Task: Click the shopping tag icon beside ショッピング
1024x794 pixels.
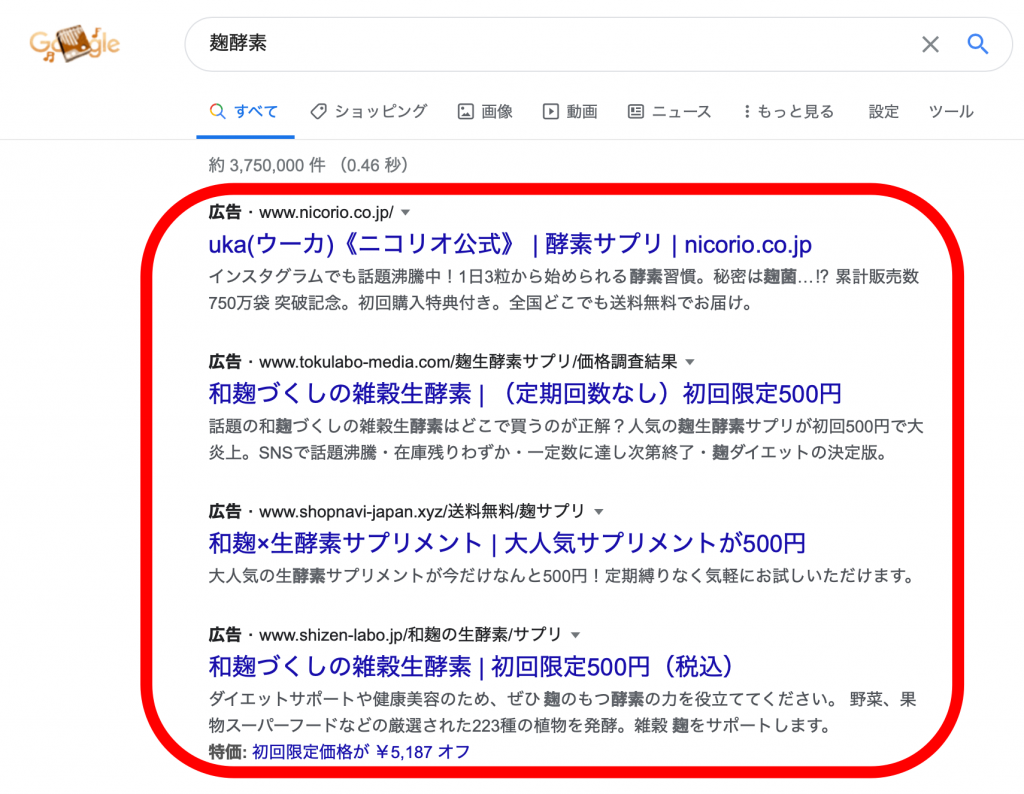Action: click(x=318, y=112)
